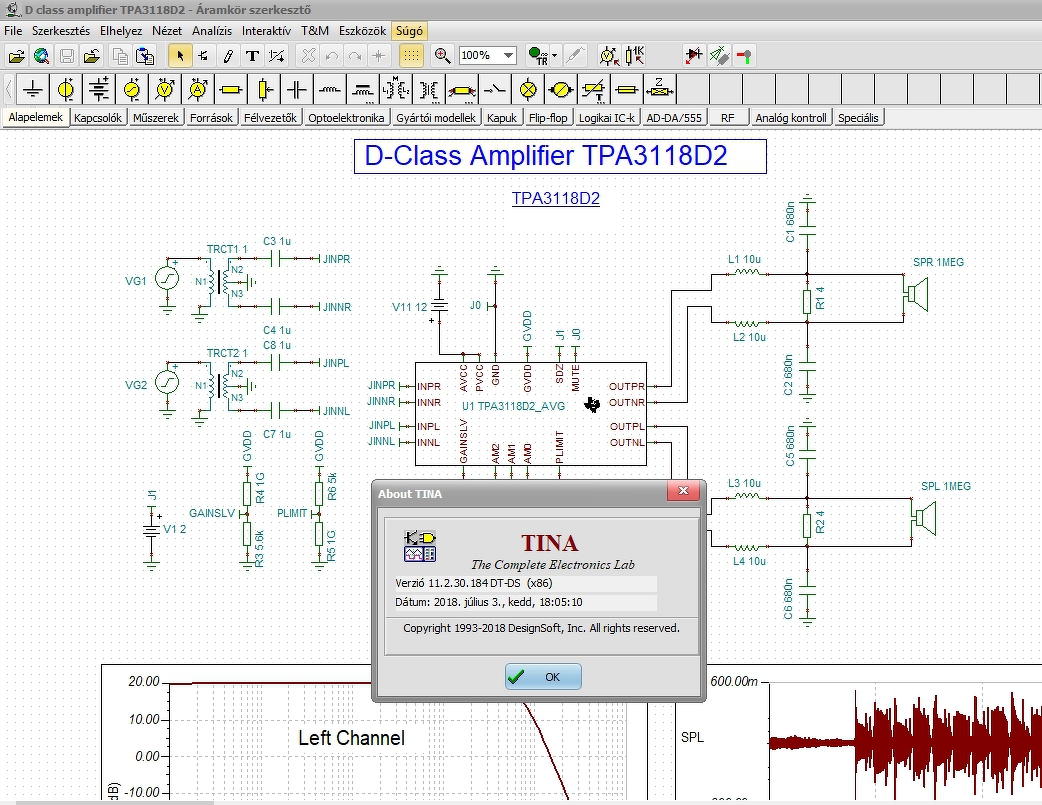
Task: Switch to the Félvezetők component tab
Action: tap(270, 118)
